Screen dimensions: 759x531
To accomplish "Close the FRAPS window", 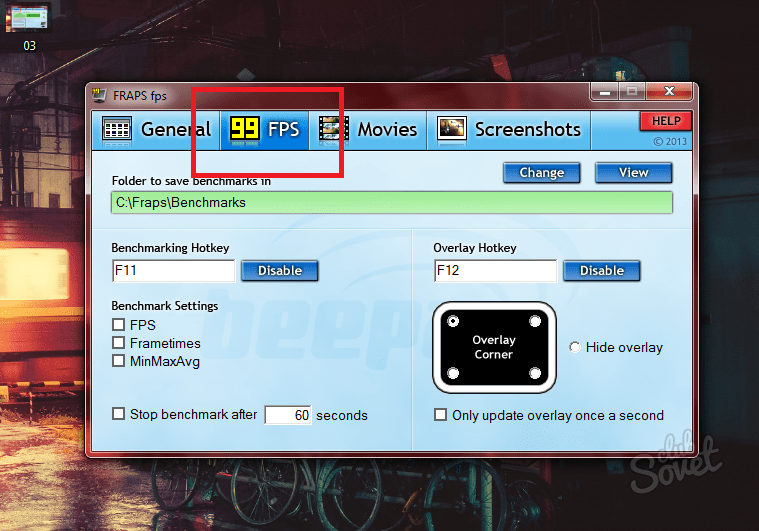I will coord(669,91).
